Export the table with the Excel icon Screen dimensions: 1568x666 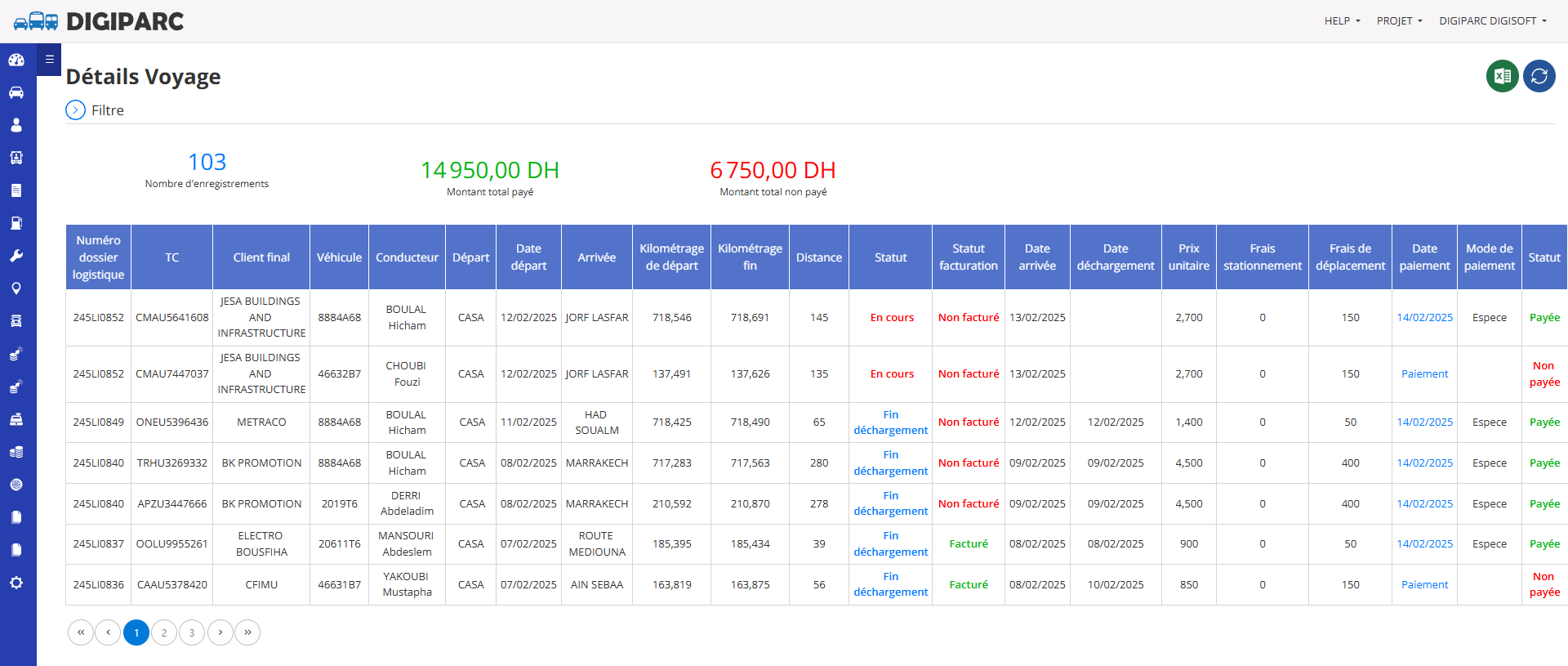tap(1502, 76)
